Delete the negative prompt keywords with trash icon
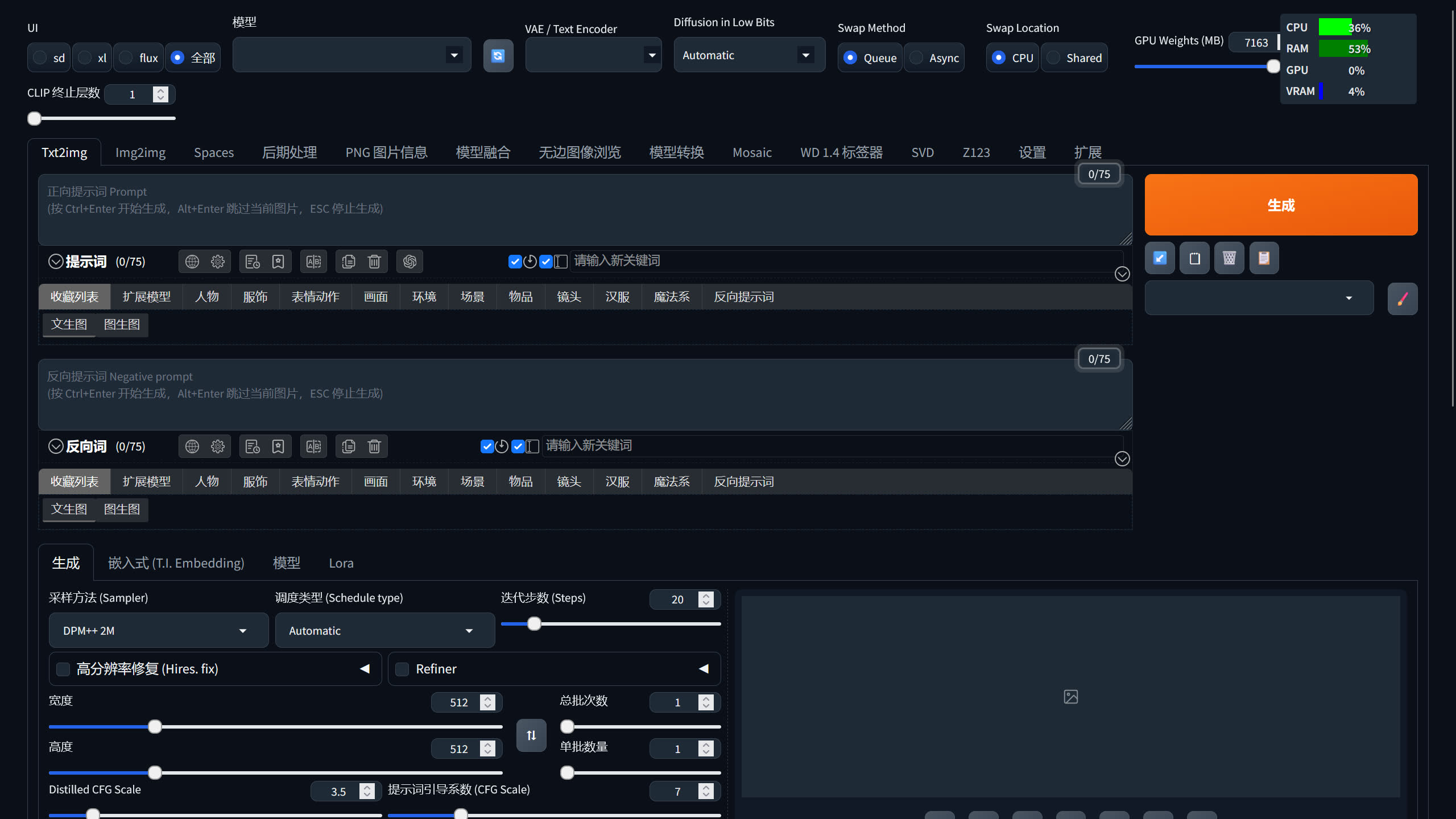 [x=374, y=446]
